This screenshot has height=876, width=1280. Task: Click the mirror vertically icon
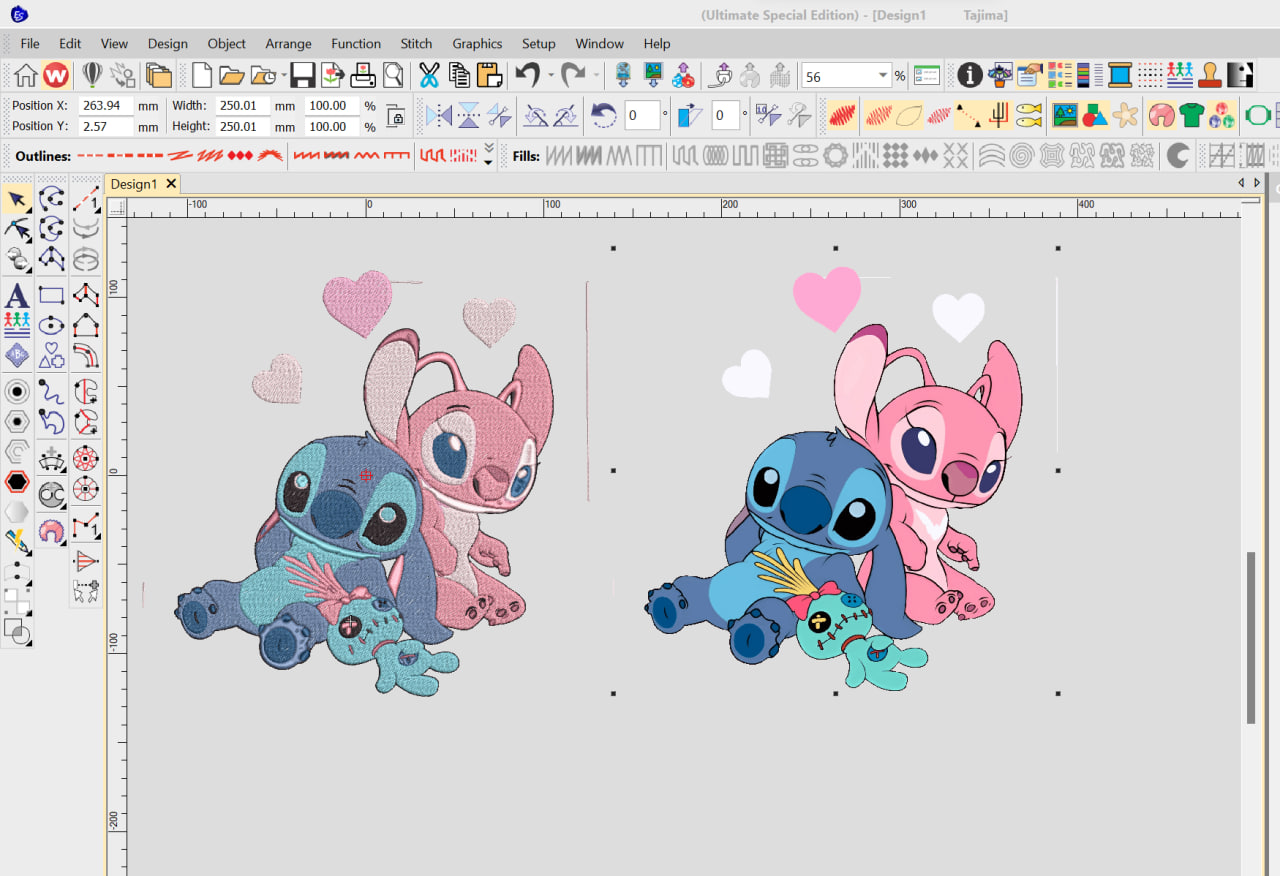(469, 115)
